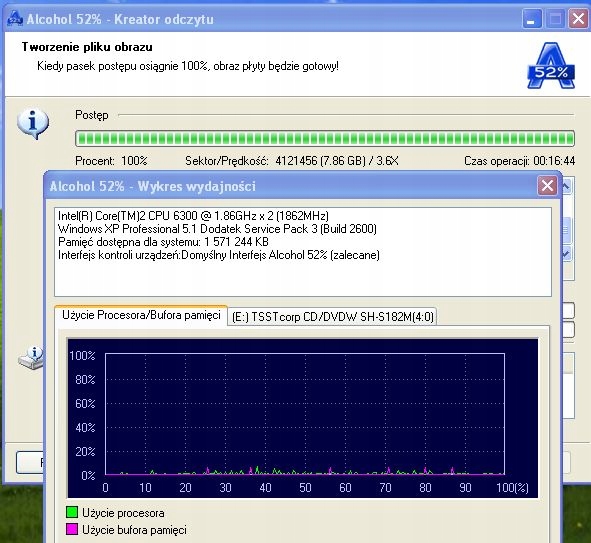Screen dimensions: 591x543
Task: Click the drive info icon behind the graph window
Action: click(x=31, y=358)
